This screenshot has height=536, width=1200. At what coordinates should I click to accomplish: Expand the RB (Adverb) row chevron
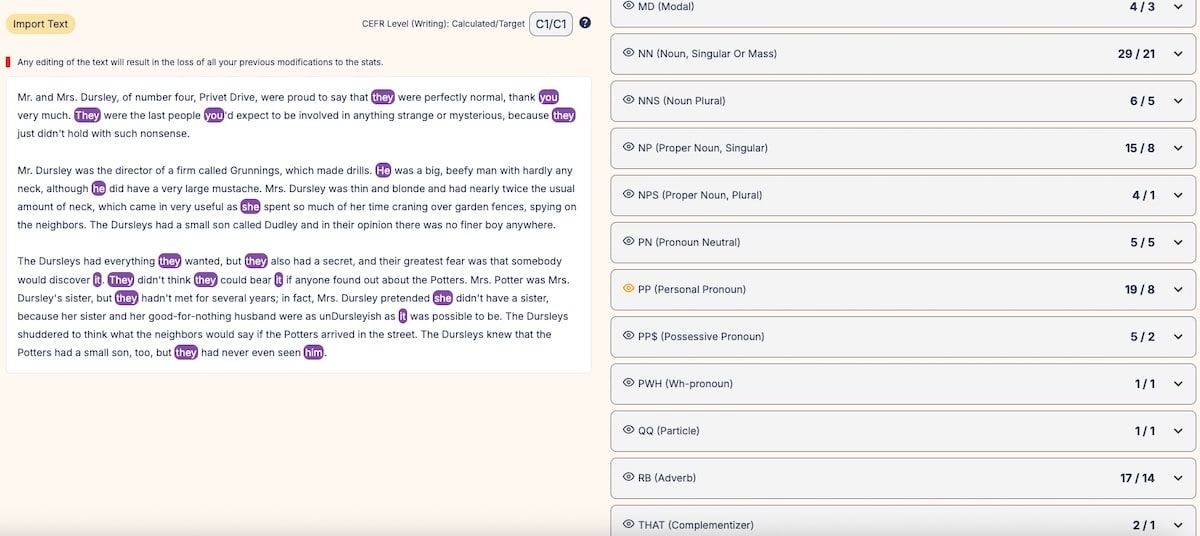pos(1177,478)
